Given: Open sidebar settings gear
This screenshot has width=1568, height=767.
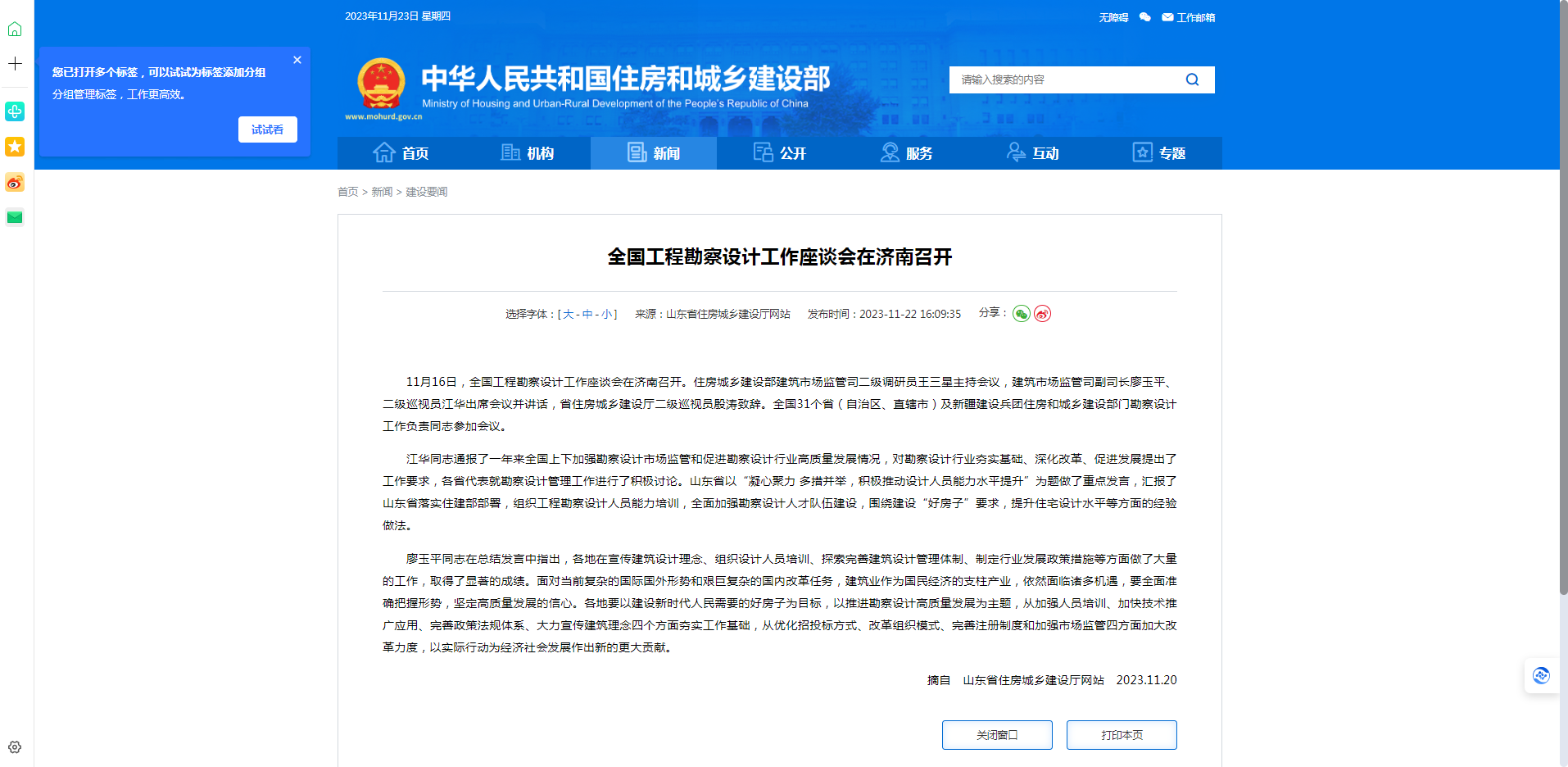Looking at the screenshot, I should 15,747.
